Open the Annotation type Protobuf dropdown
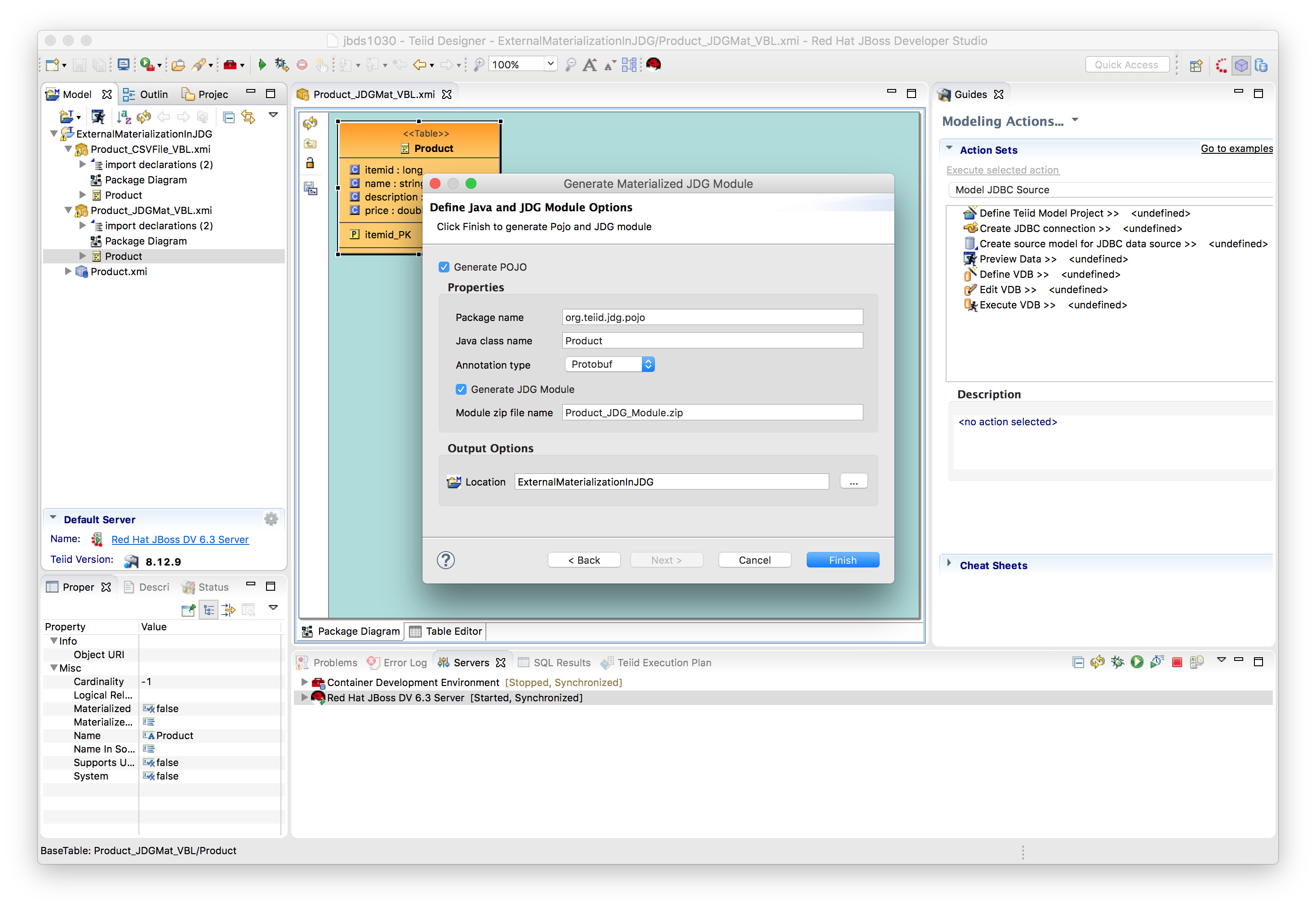 [x=609, y=365]
